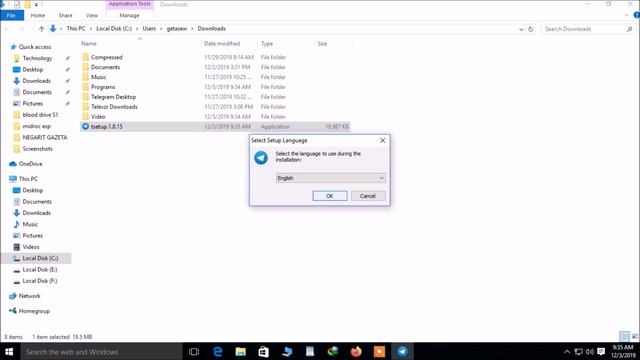Sort files by Size column header
Image resolution: width=640 pixels, height=360 pixels.
pyautogui.click(x=322, y=44)
